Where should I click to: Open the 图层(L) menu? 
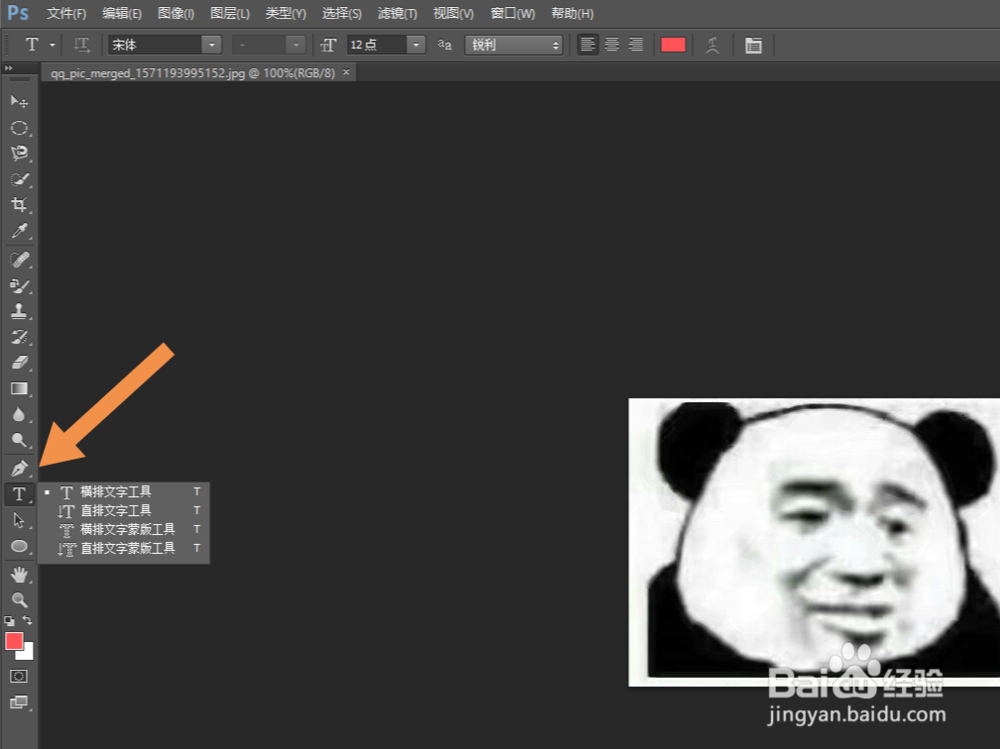(x=230, y=13)
